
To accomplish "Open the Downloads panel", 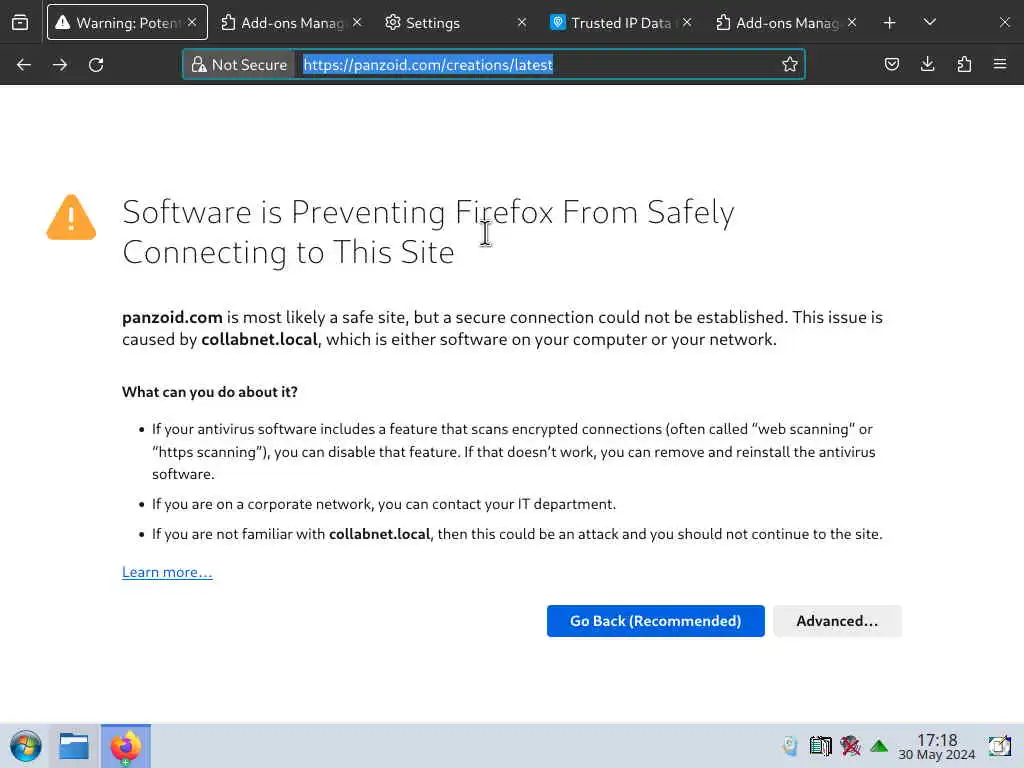I will 928,65.
